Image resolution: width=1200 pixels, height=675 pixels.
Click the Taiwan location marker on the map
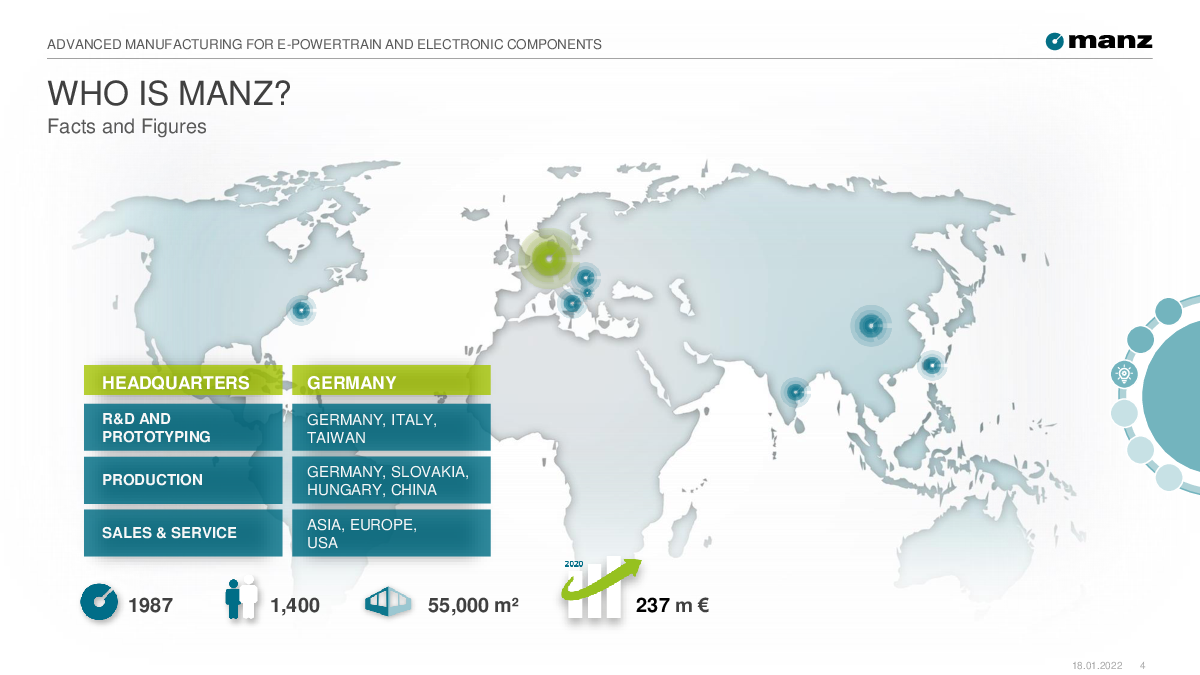931,365
